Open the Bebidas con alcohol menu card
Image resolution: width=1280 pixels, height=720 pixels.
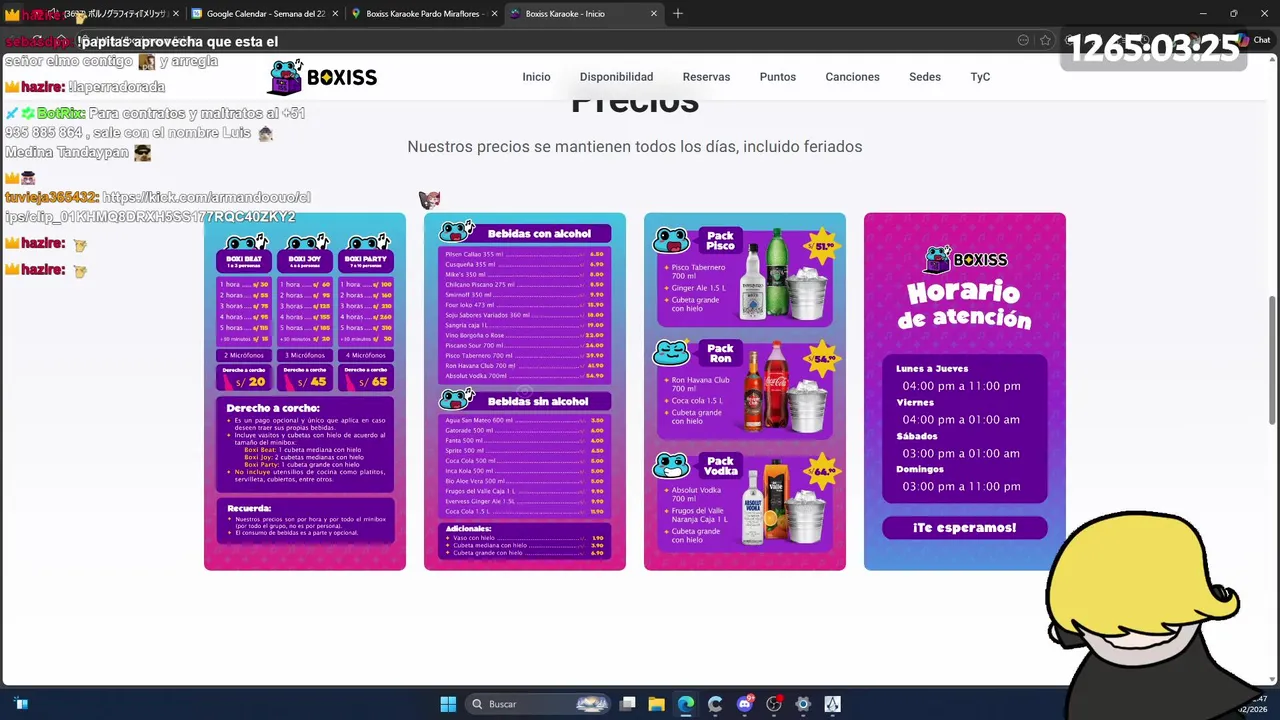point(525,392)
